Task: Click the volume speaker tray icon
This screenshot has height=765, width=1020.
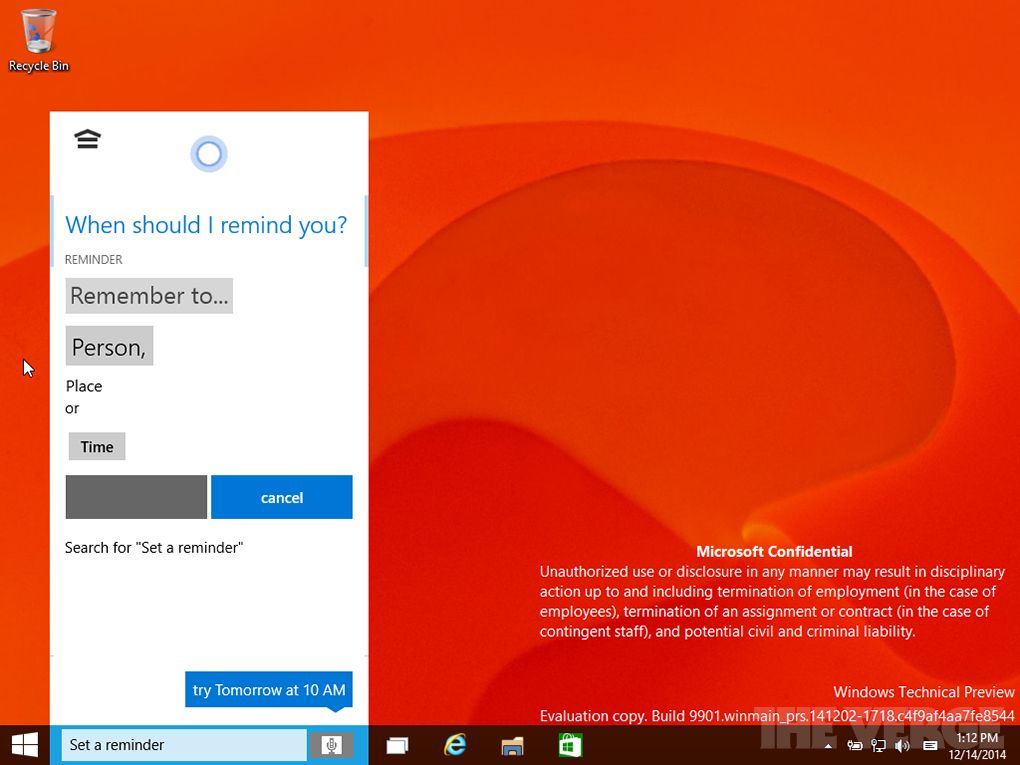Action: click(902, 746)
